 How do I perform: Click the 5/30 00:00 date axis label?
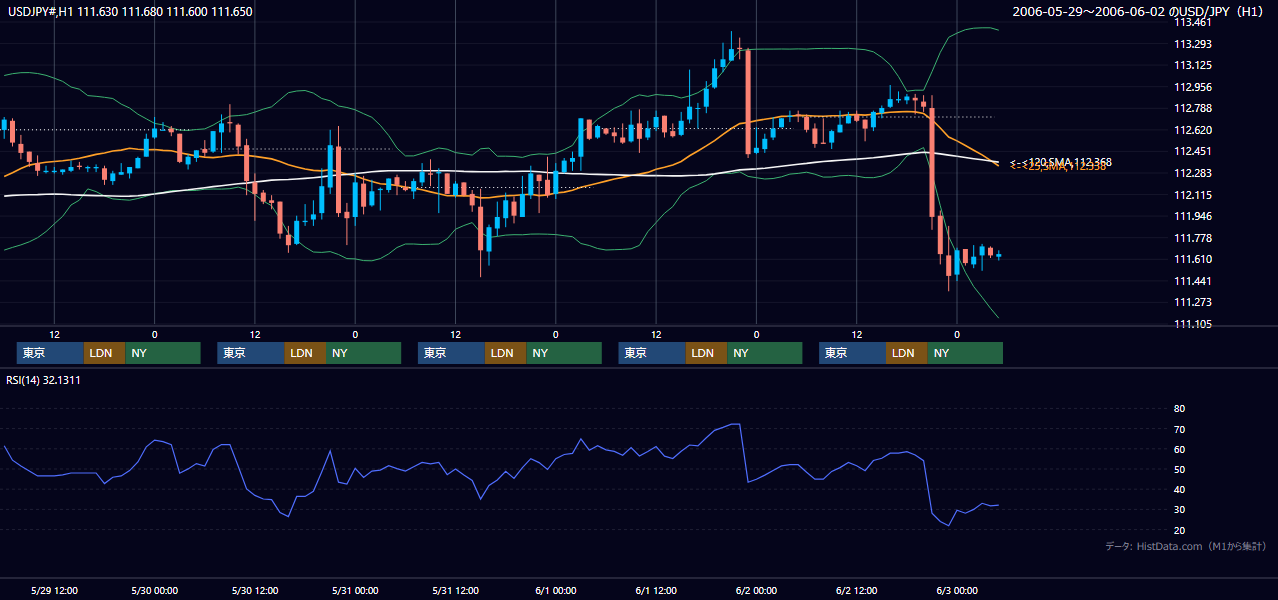pos(154,590)
